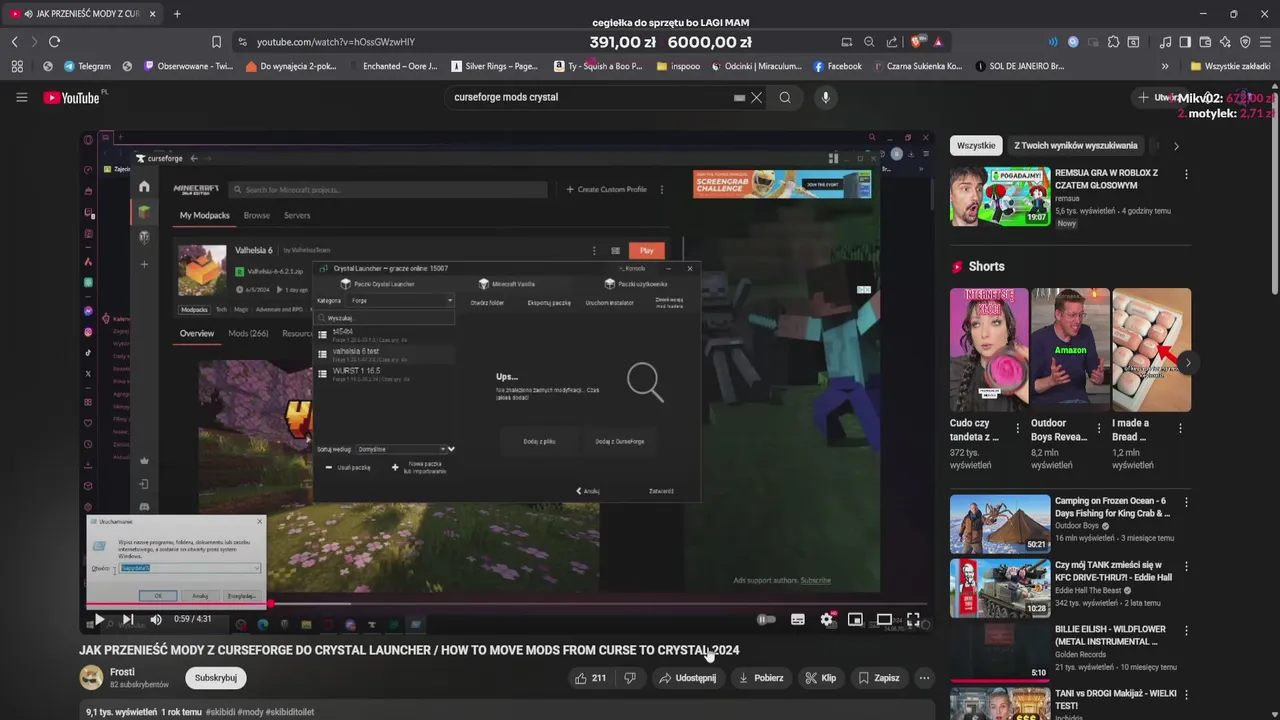Toggle the browser sidebar panel
This screenshot has height=720, width=1280.
tap(1185, 42)
